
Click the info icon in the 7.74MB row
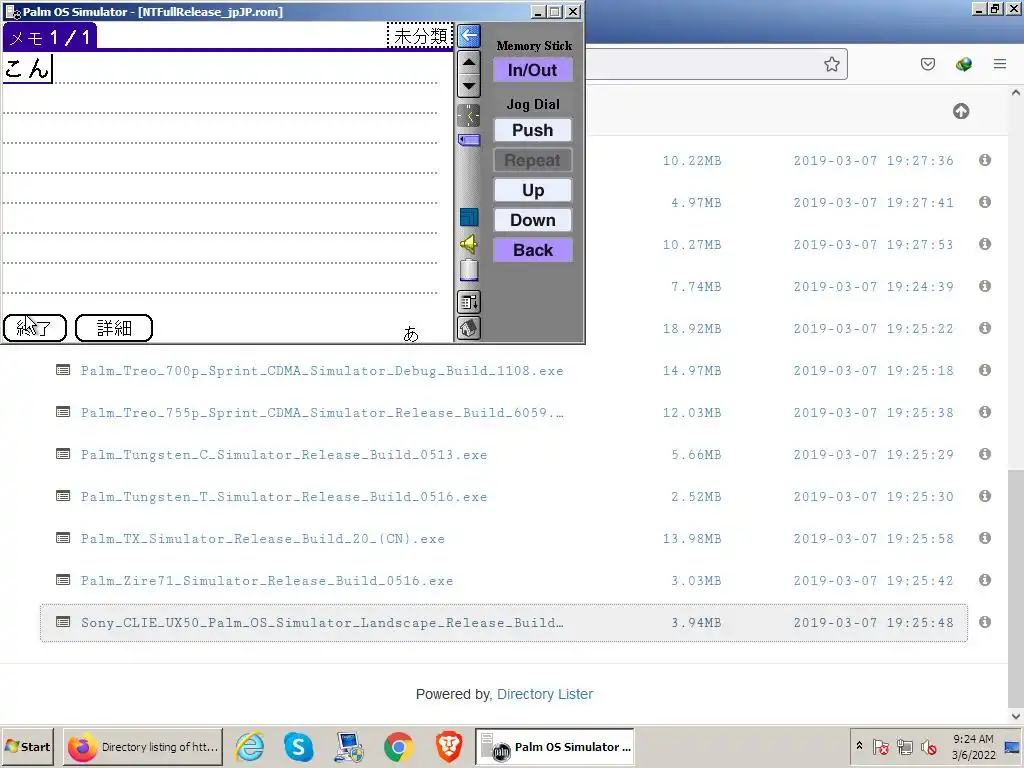click(985, 286)
